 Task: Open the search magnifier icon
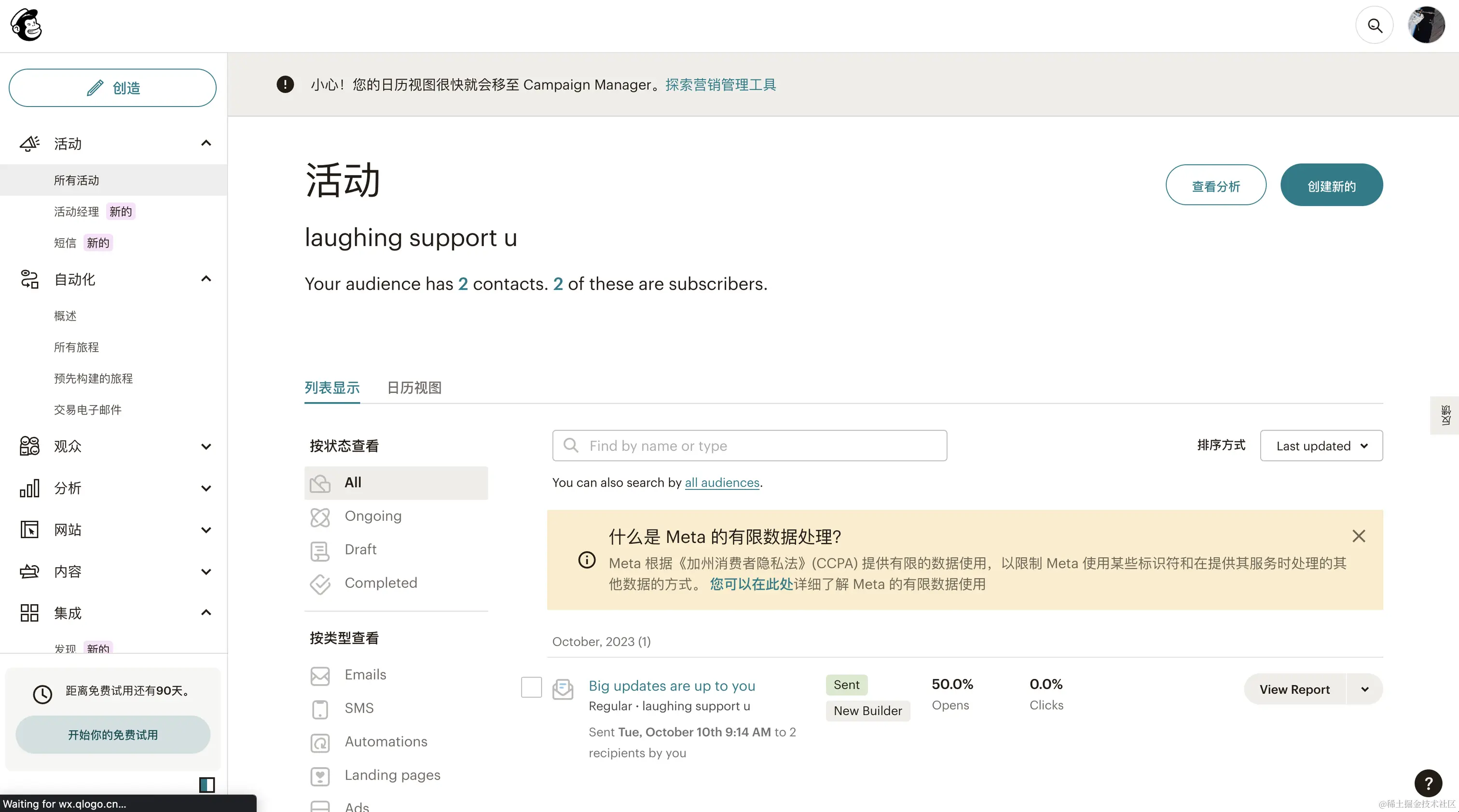(1375, 26)
